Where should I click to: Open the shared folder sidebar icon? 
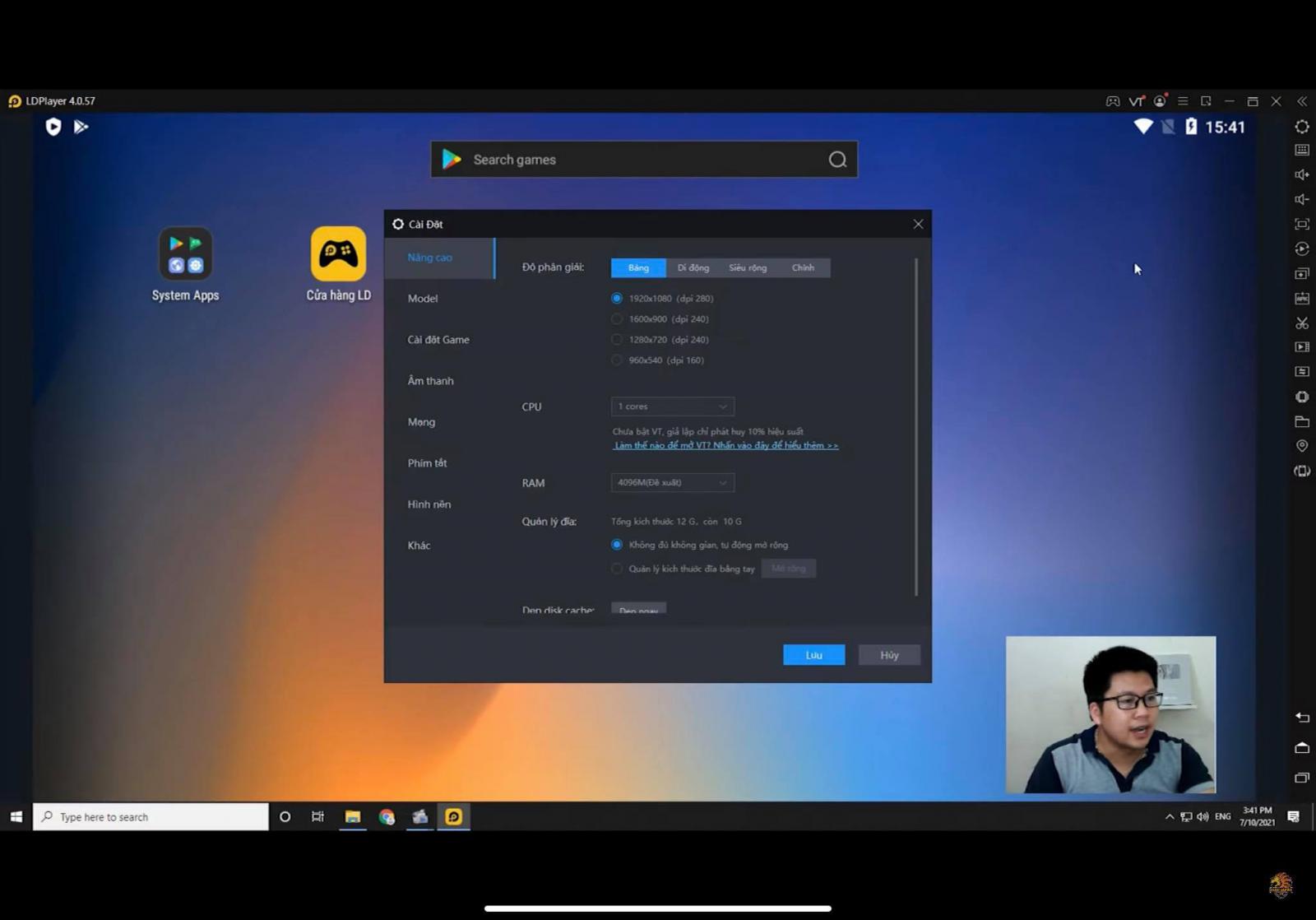[x=1302, y=421]
